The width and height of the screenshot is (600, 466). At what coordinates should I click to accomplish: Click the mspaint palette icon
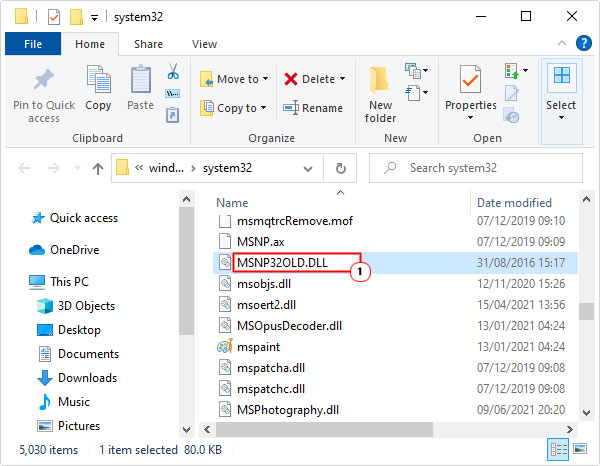tap(225, 347)
